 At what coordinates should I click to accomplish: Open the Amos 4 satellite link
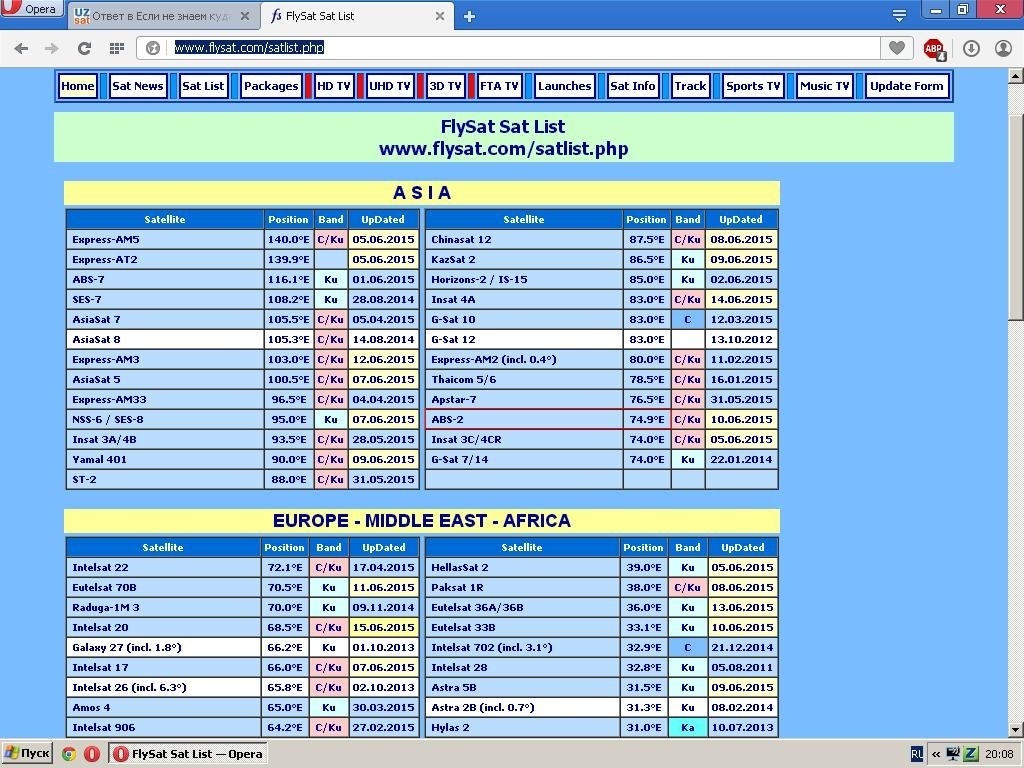[x=91, y=707]
